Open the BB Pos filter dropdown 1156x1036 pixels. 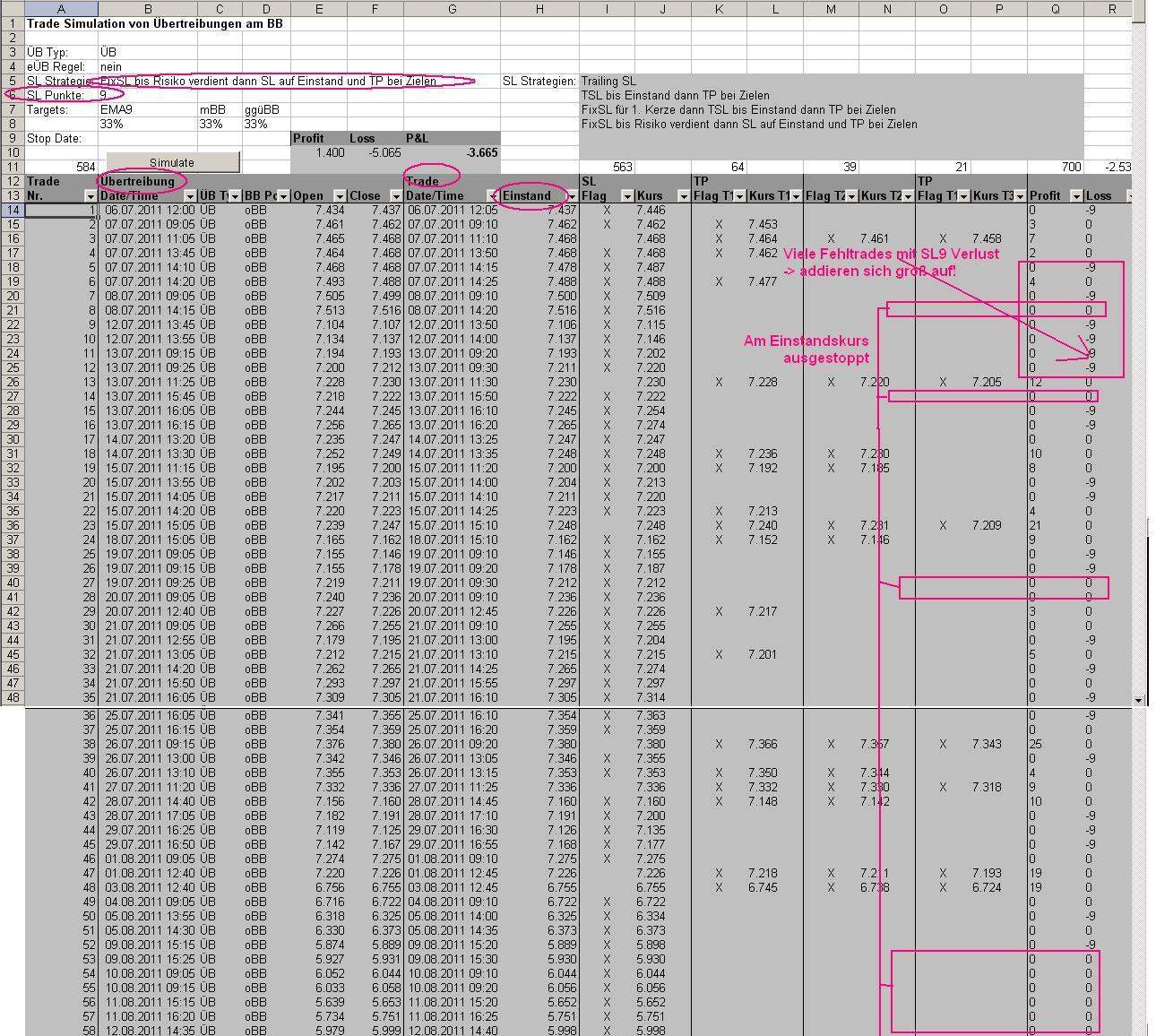[285, 195]
